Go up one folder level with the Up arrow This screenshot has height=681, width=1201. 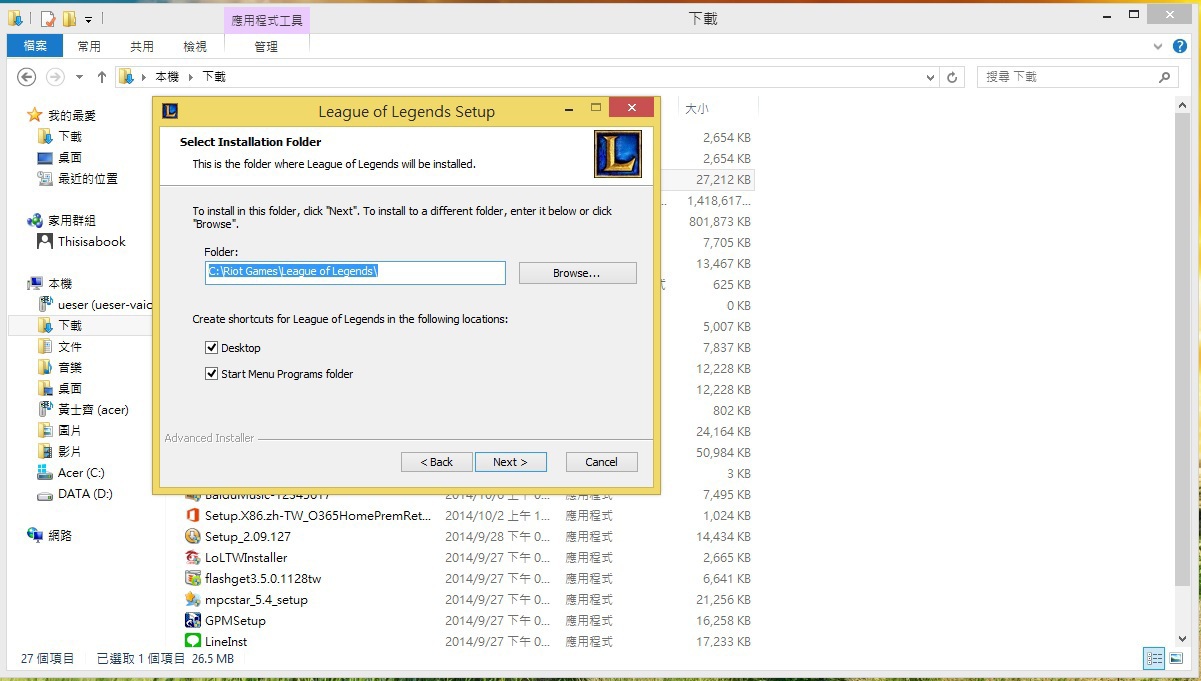pos(102,77)
